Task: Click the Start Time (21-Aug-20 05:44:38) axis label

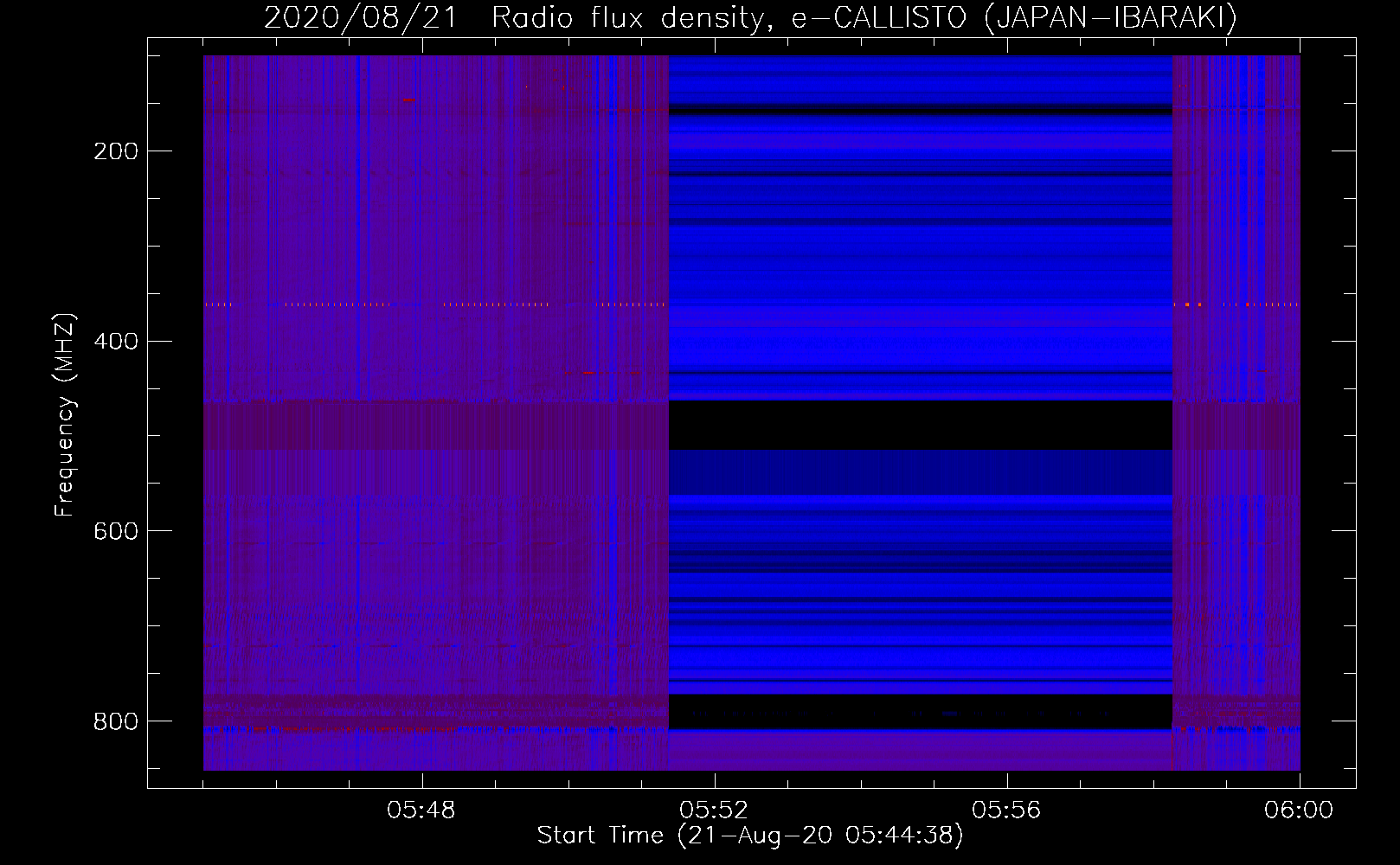Action: pyautogui.click(x=750, y=836)
